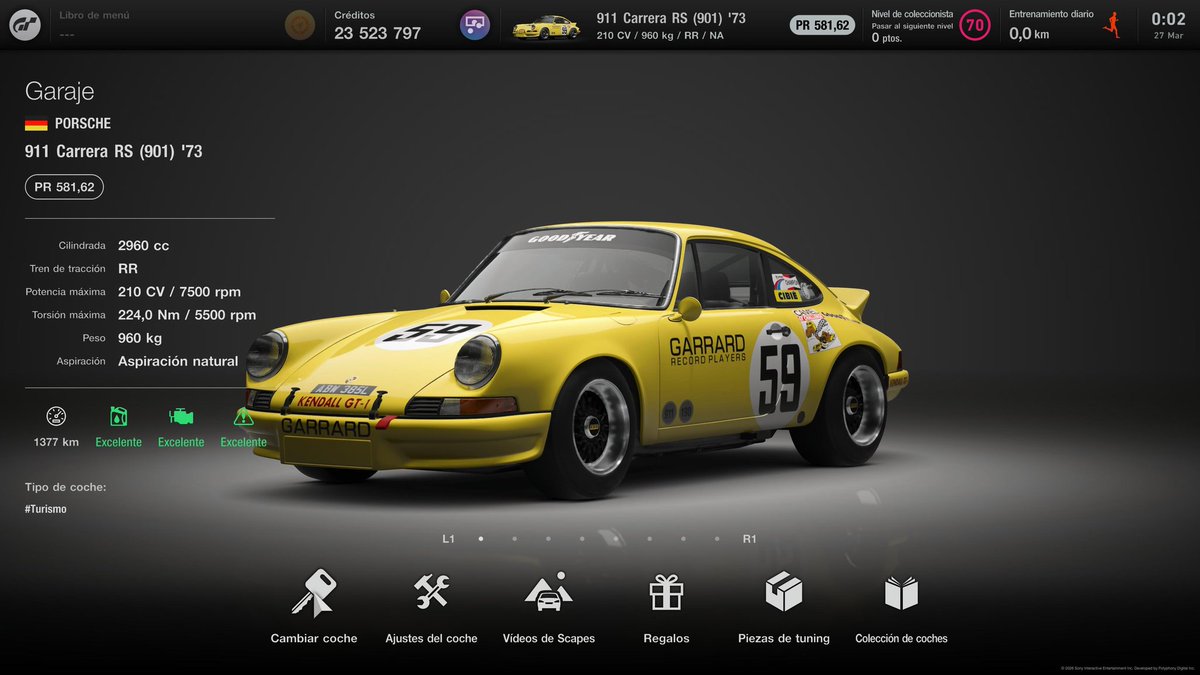This screenshot has width=1200, height=675.
Task: Select the yellow Porsche thumbnail in top bar
Action: tap(546, 26)
